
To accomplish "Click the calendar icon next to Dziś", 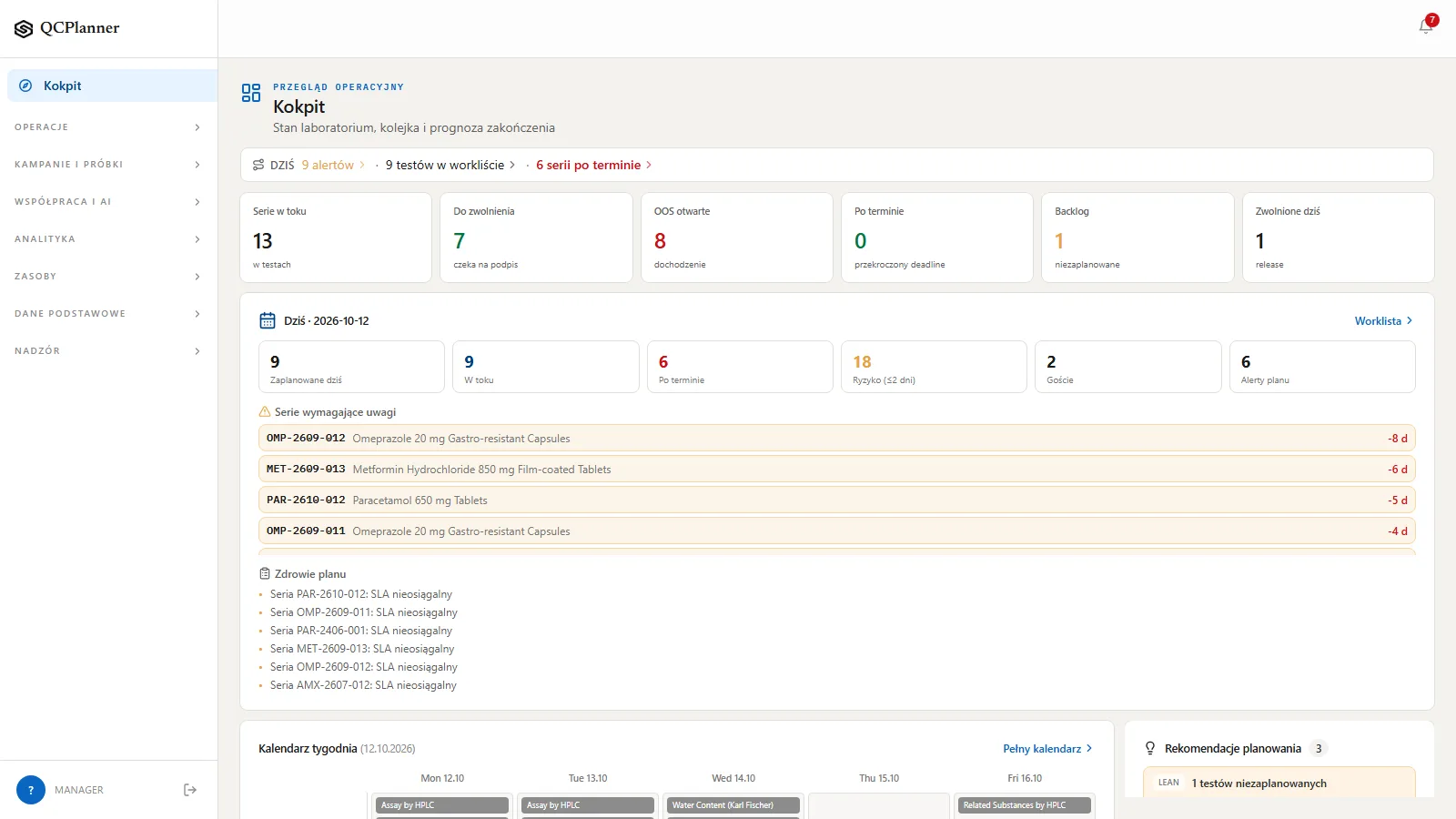I will point(268,320).
